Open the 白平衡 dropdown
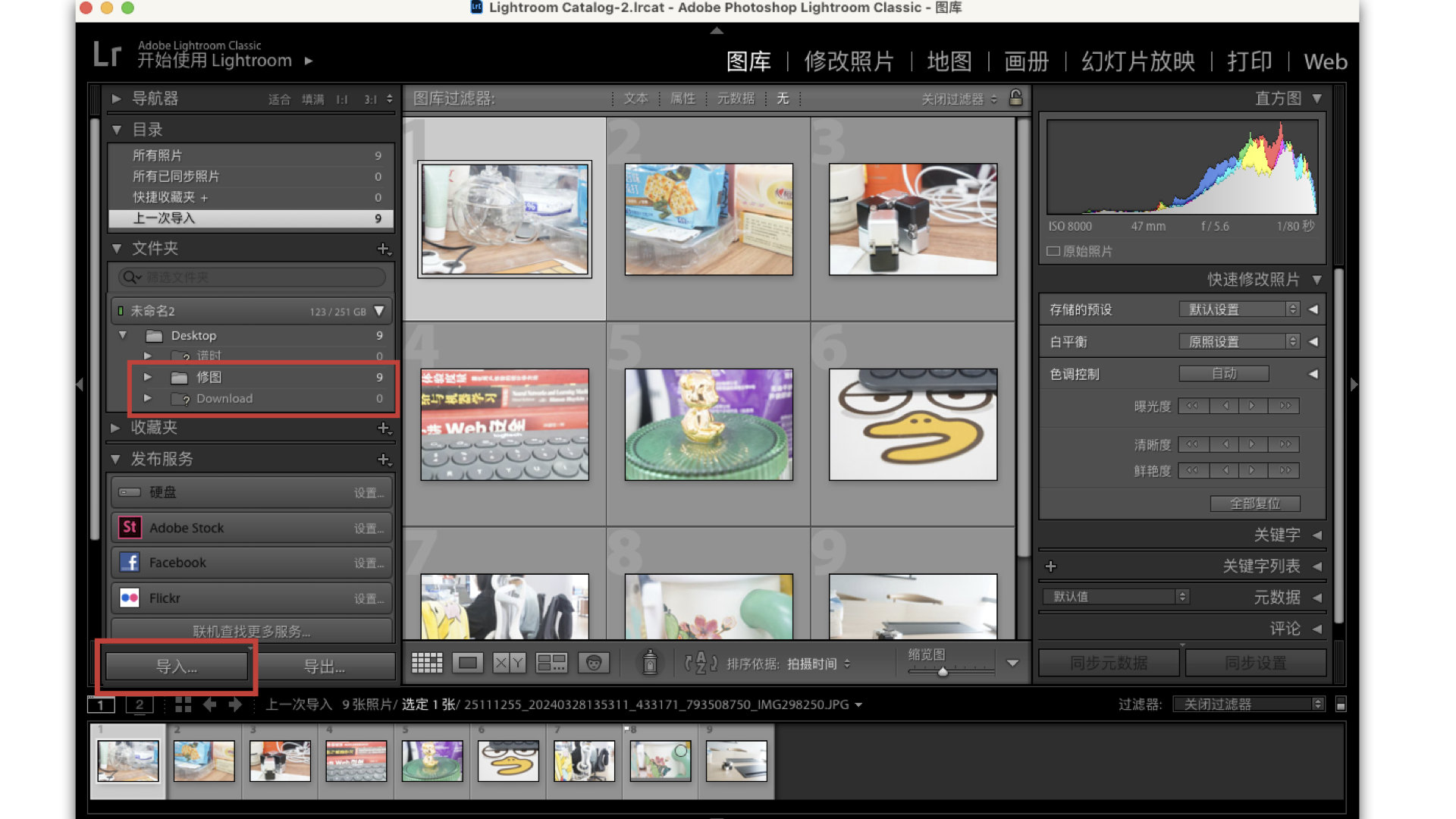 (1239, 342)
